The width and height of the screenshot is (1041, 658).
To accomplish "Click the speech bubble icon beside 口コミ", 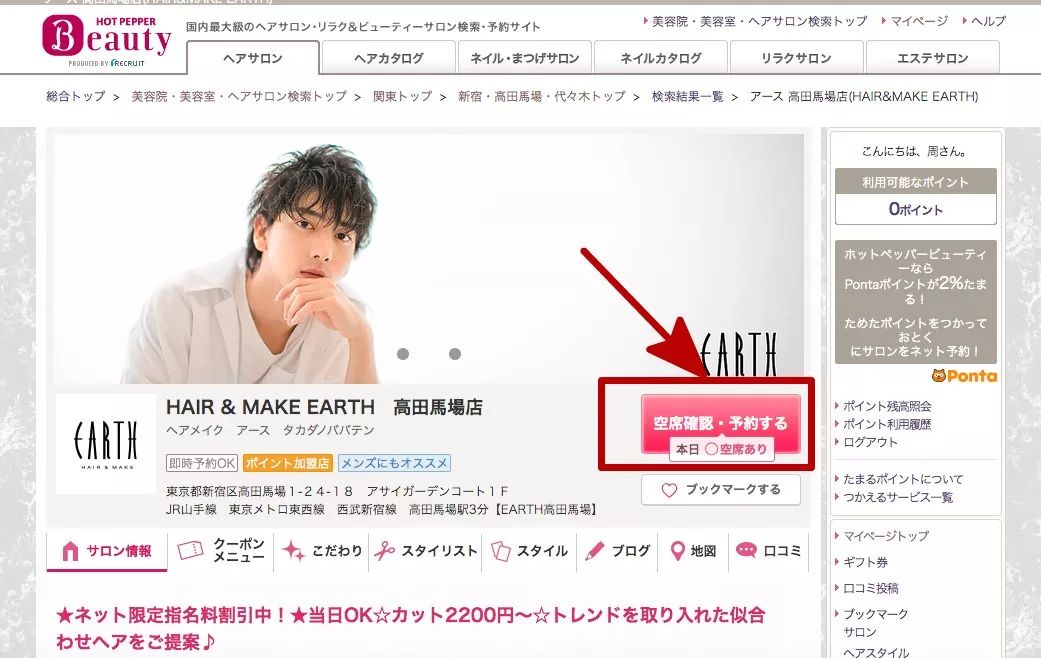I will coord(746,550).
